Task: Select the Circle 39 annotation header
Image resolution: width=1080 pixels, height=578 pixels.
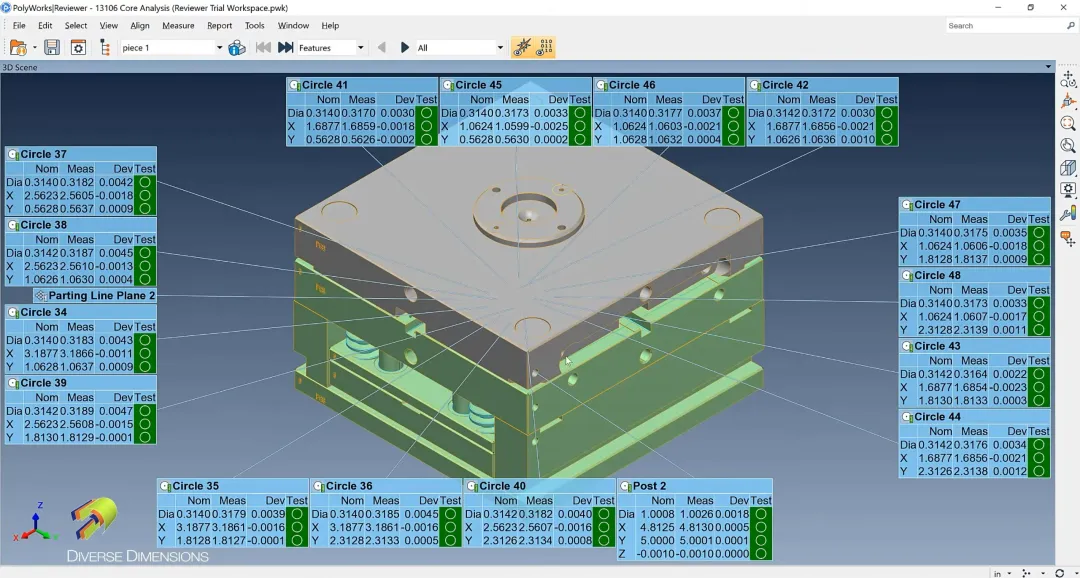Action: click(x=81, y=382)
